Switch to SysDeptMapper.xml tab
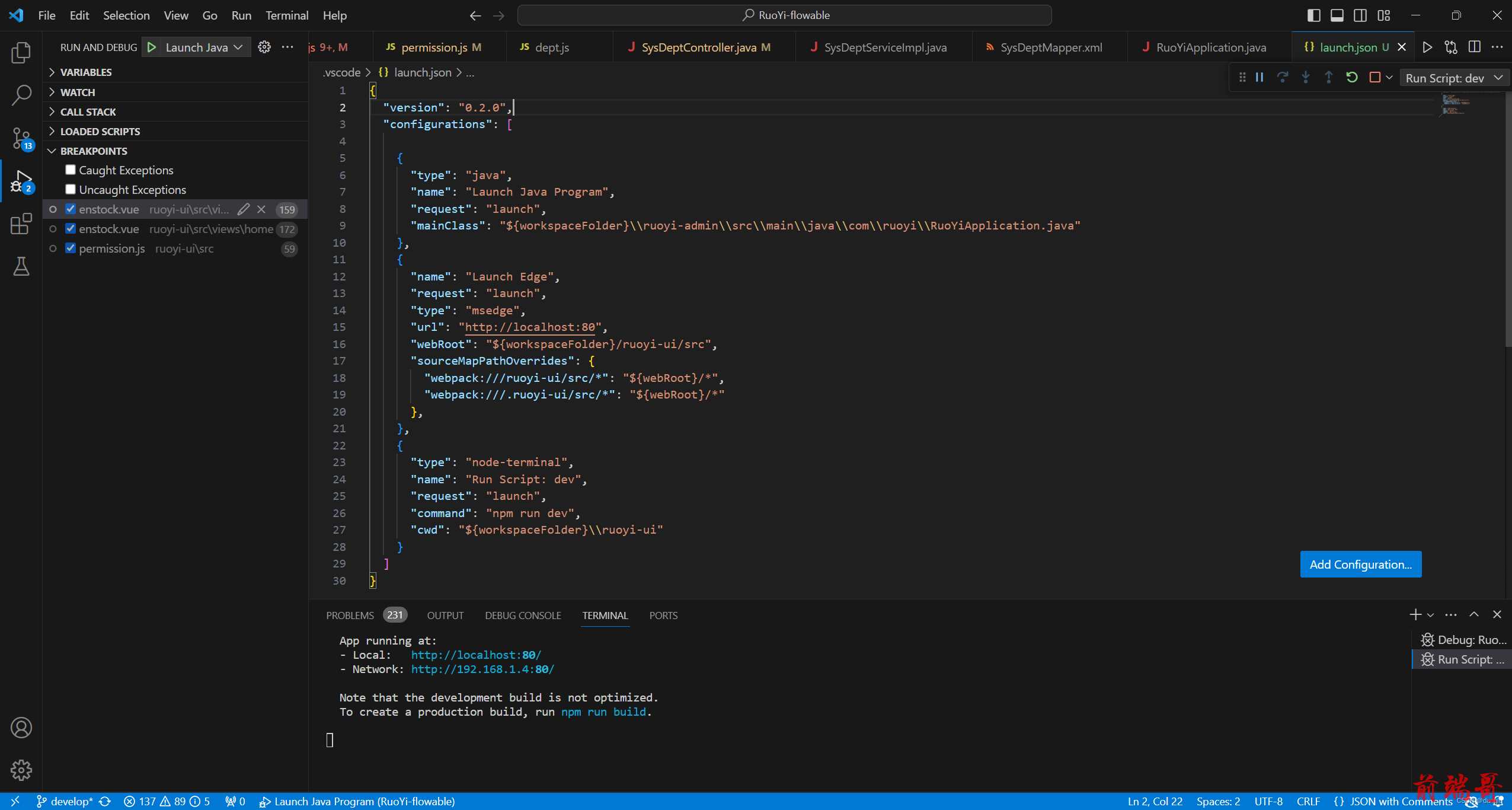1512x810 pixels. (x=1050, y=47)
